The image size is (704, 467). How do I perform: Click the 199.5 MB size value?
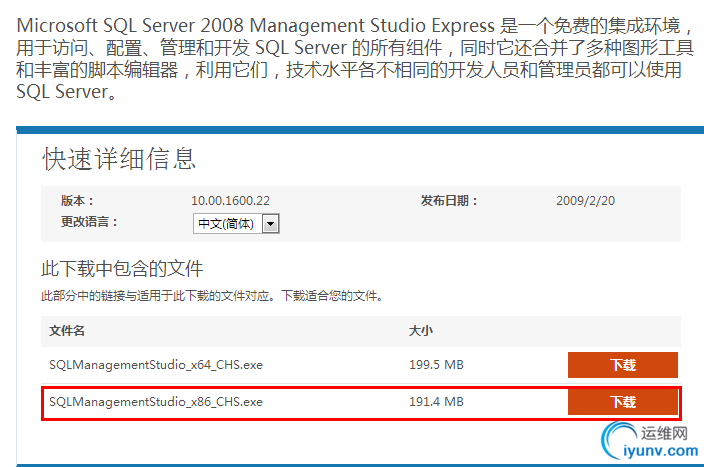click(436, 365)
